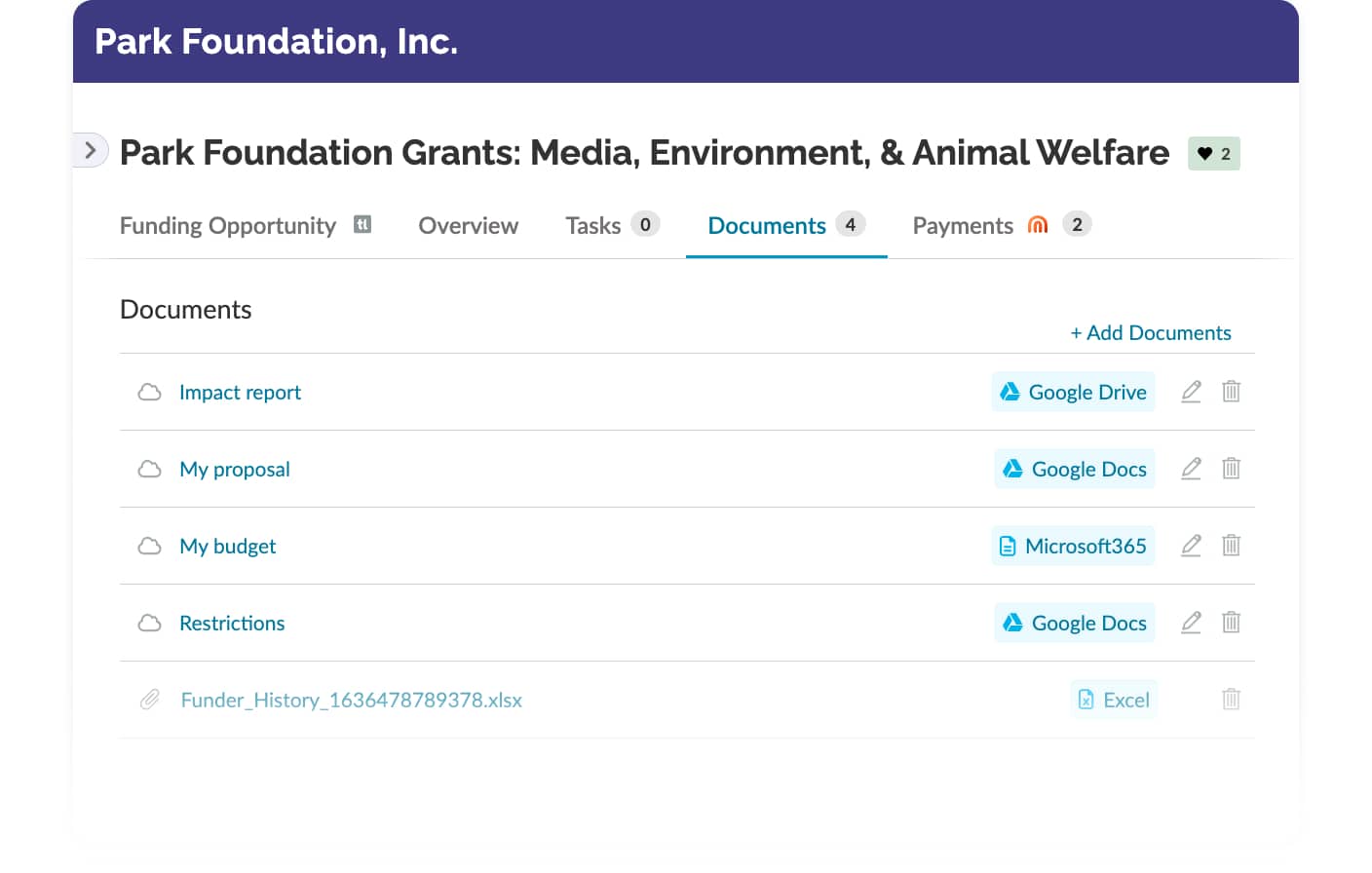Open the Microsoft365 badge on My budget

coord(1072,546)
